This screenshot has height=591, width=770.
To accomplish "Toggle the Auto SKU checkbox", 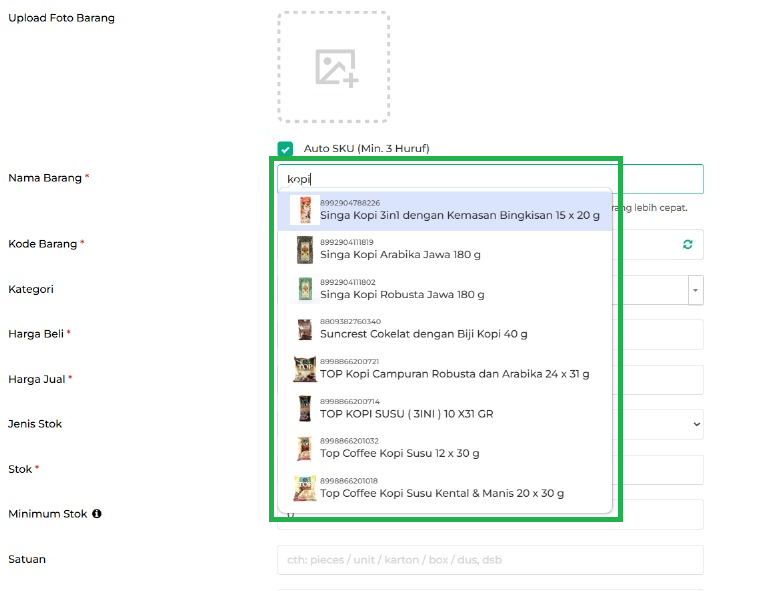I will (285, 148).
